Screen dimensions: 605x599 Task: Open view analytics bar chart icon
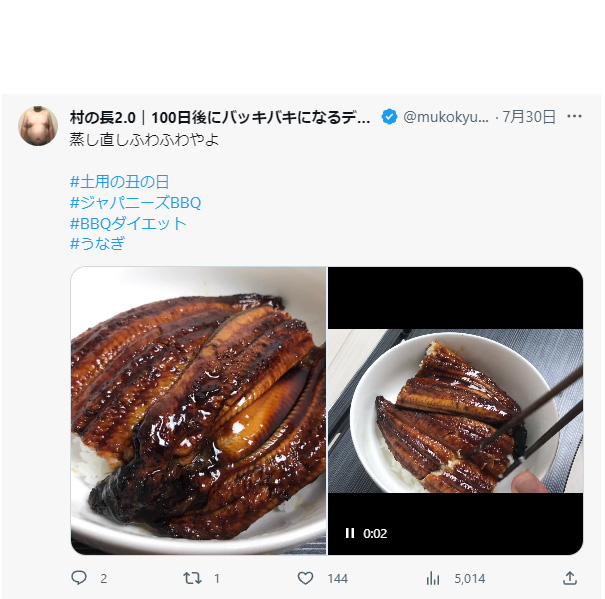(433, 578)
